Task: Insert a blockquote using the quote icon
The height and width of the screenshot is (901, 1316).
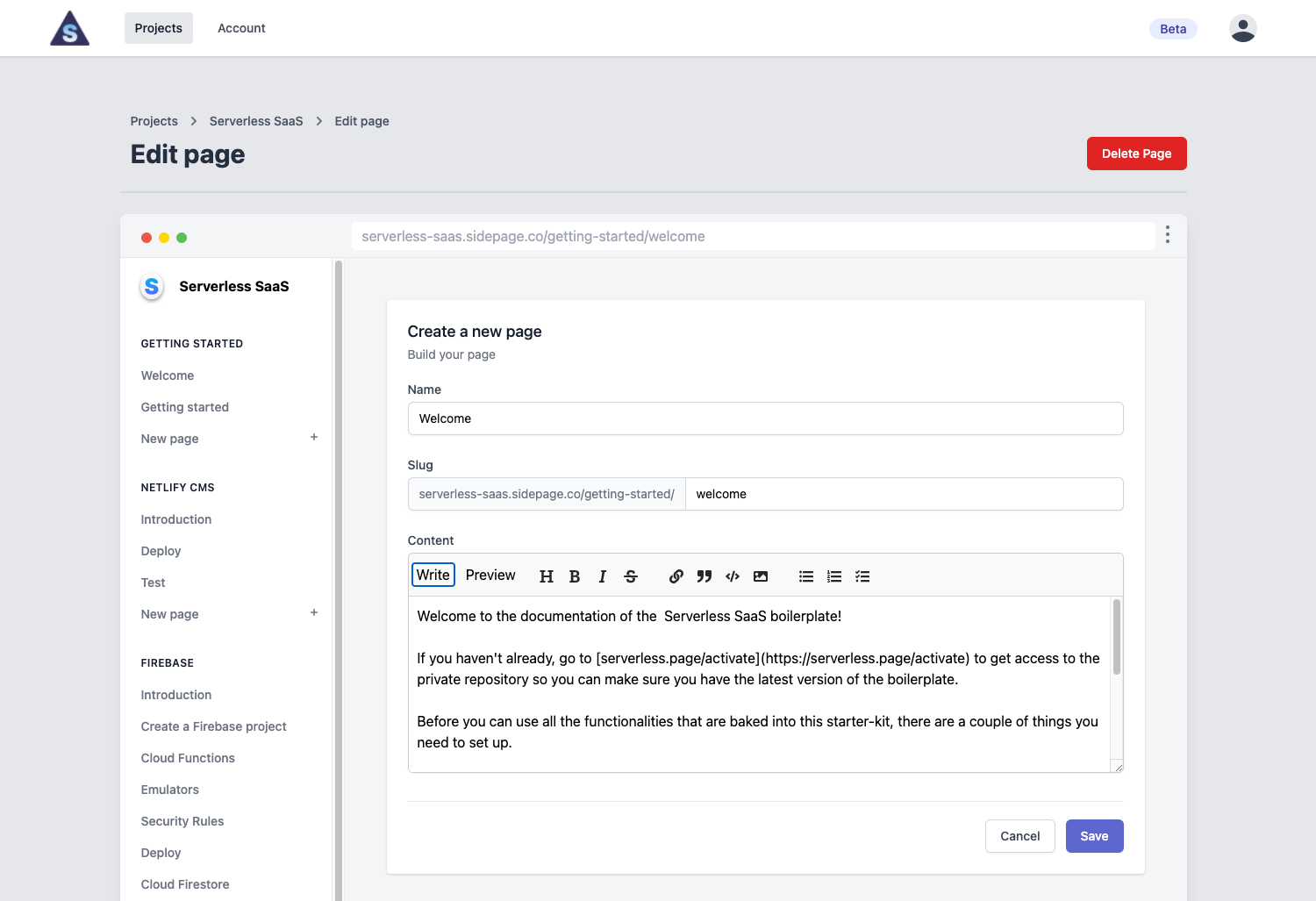Action: pos(704,576)
